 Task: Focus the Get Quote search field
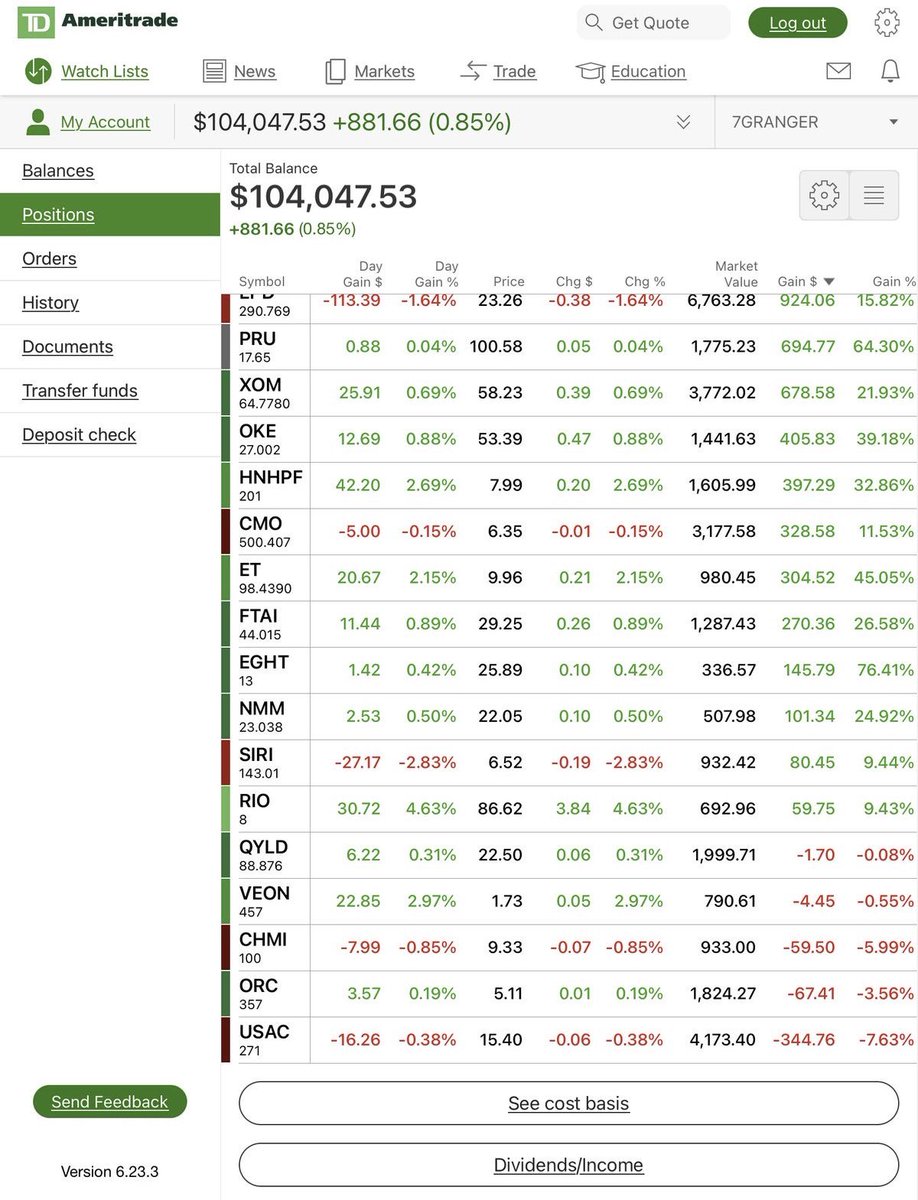pos(653,23)
